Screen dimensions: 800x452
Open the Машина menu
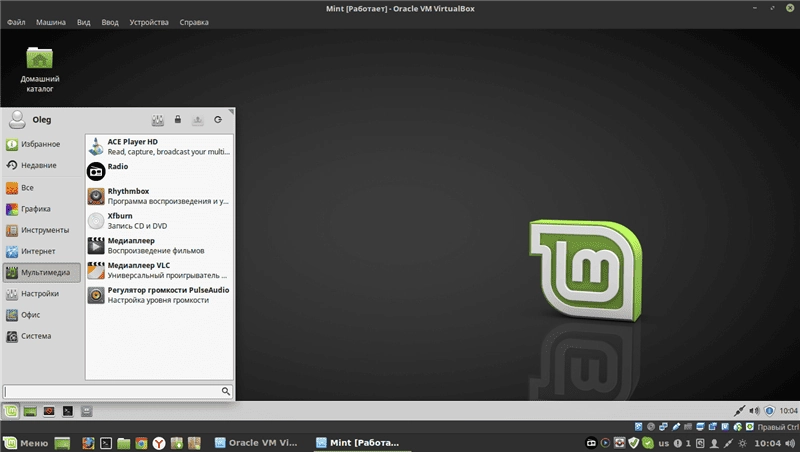coord(51,22)
